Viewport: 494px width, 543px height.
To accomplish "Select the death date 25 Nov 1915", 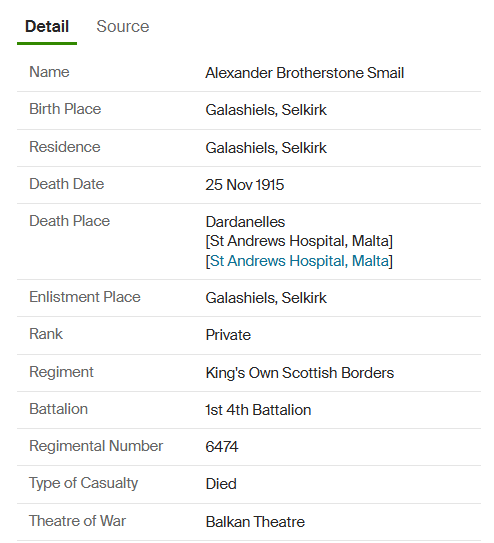I will pyautogui.click(x=245, y=185).
